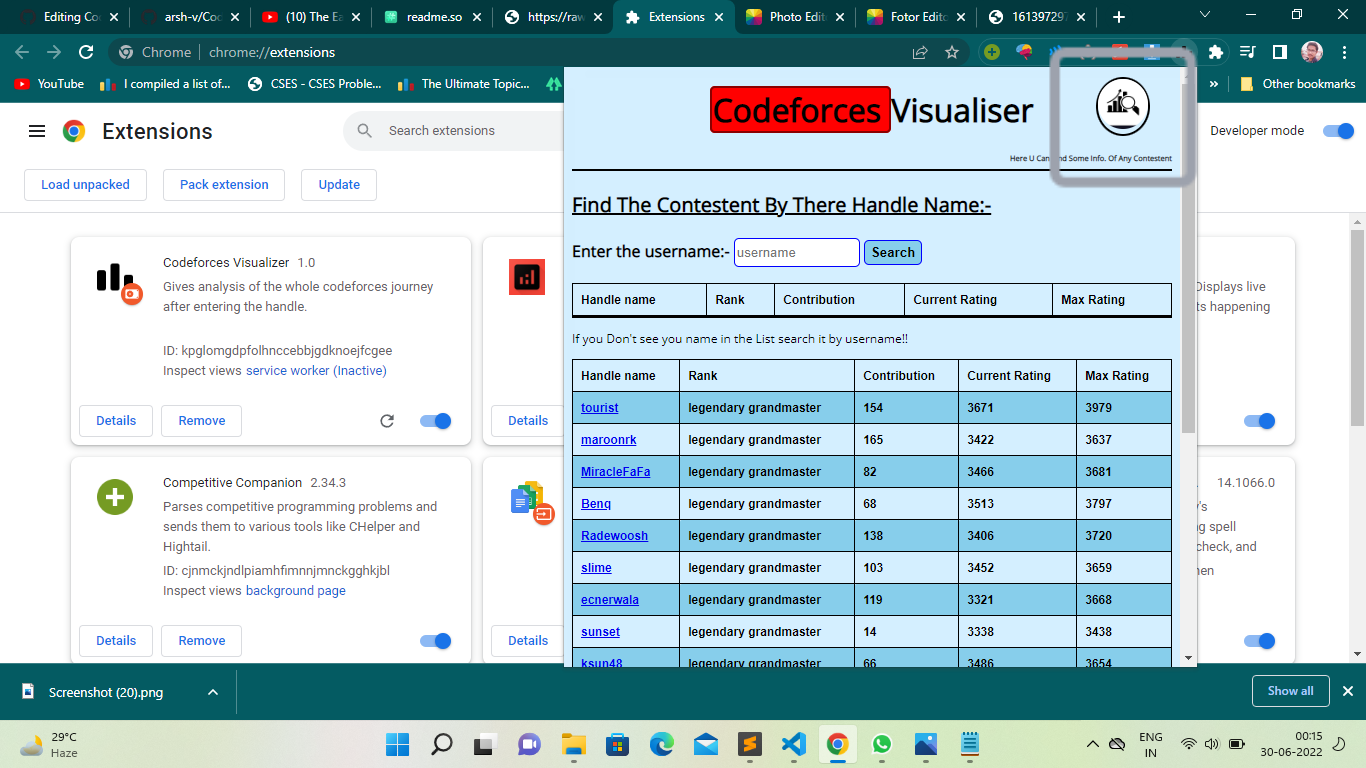Click the Codeforces Visualiser logo in the popup header
The width and height of the screenshot is (1366, 768).
pyautogui.click(x=1122, y=106)
